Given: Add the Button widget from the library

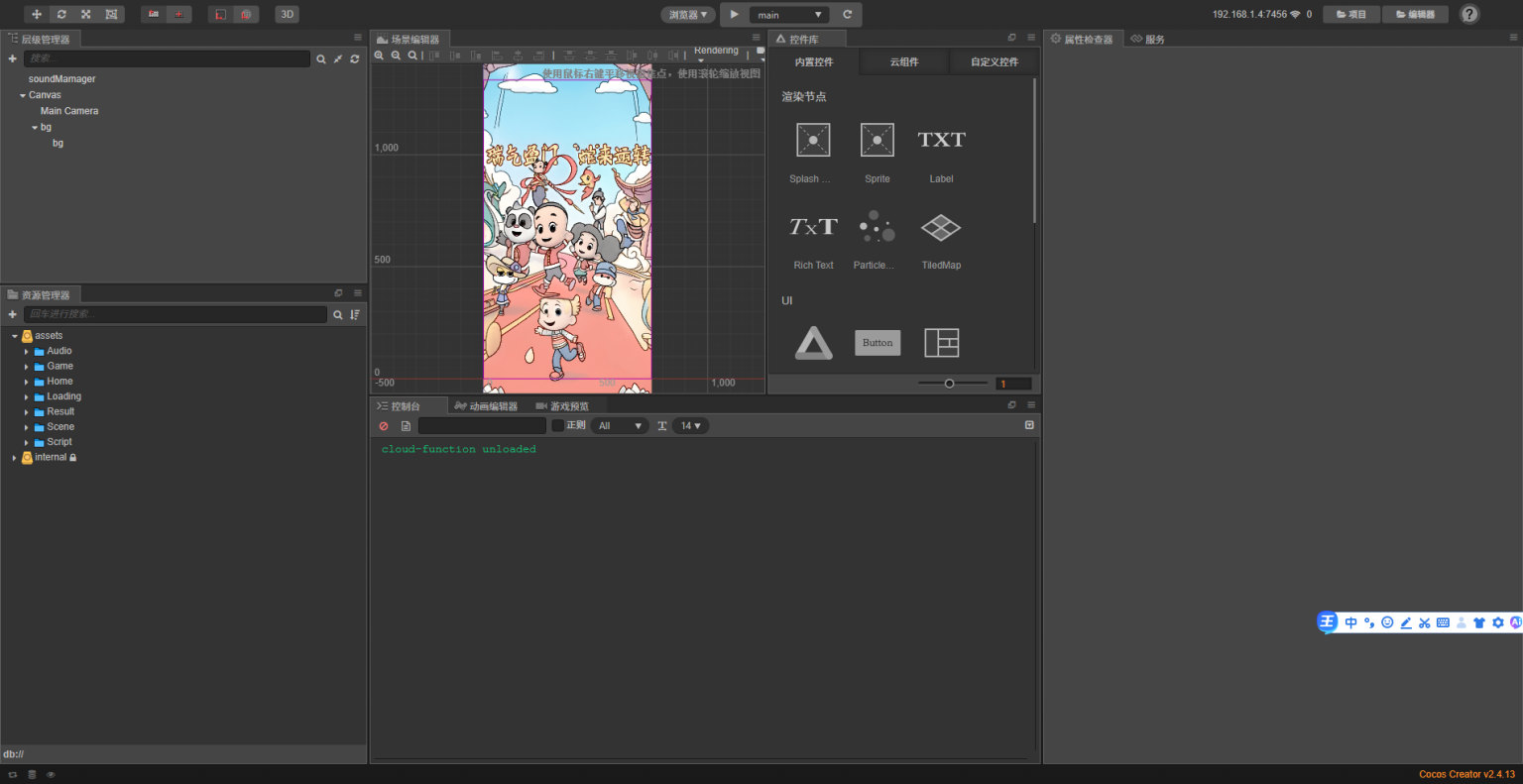Looking at the screenshot, I should pyautogui.click(x=878, y=343).
